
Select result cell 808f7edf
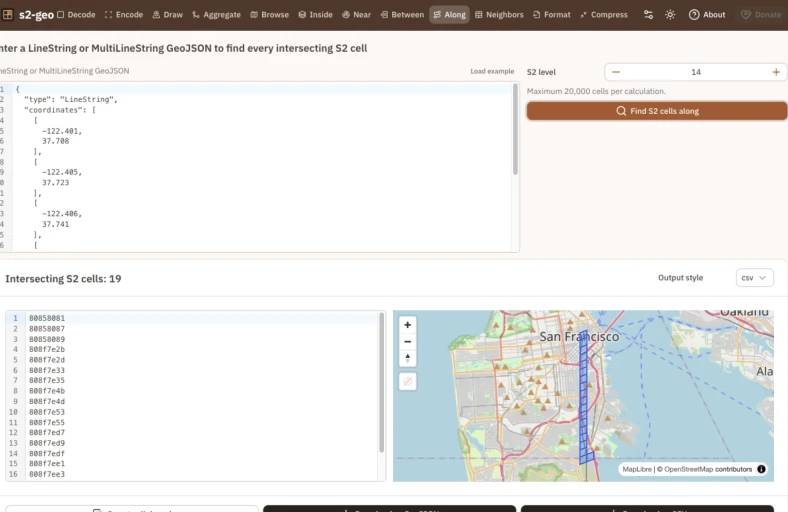47,453
